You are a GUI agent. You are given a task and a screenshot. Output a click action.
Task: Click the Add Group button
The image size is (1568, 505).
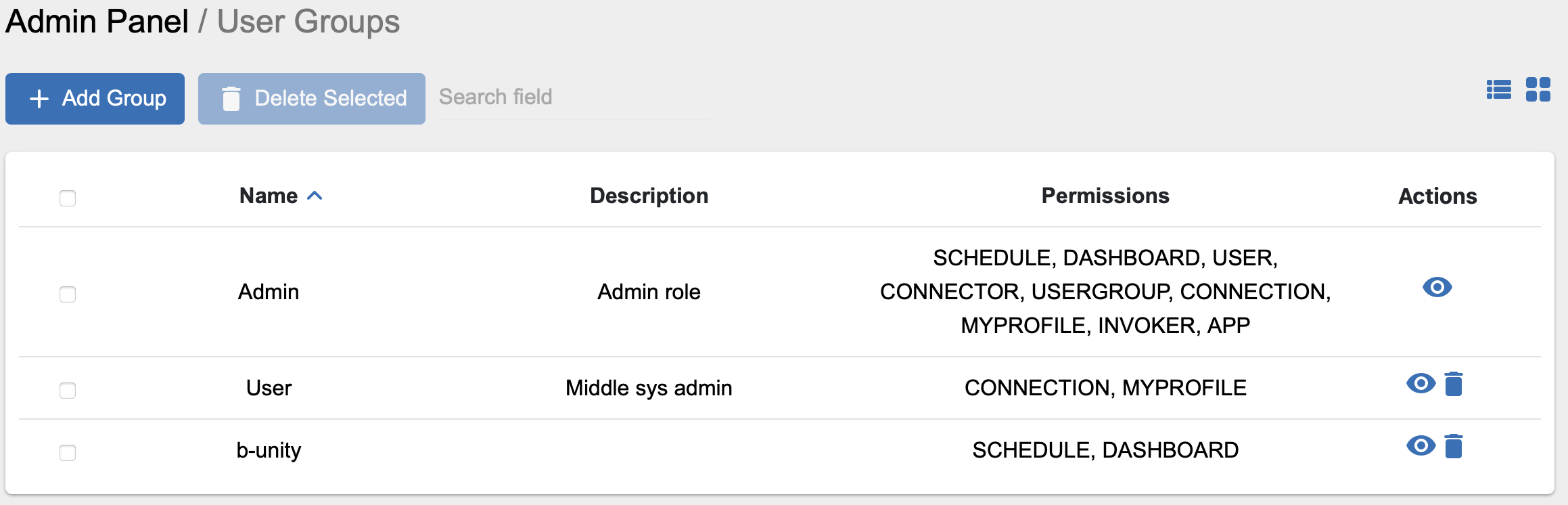click(x=95, y=99)
